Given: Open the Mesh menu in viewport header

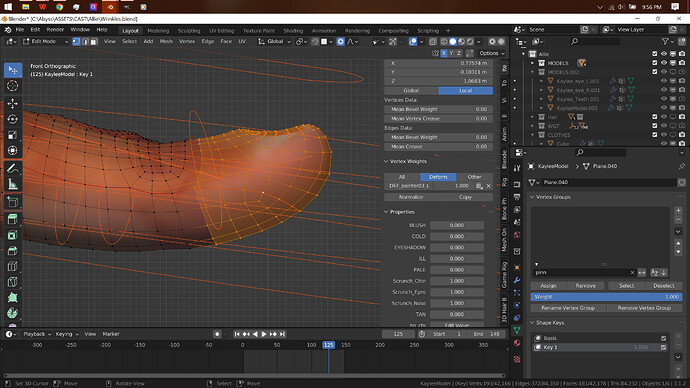Looking at the screenshot, I should point(166,41).
